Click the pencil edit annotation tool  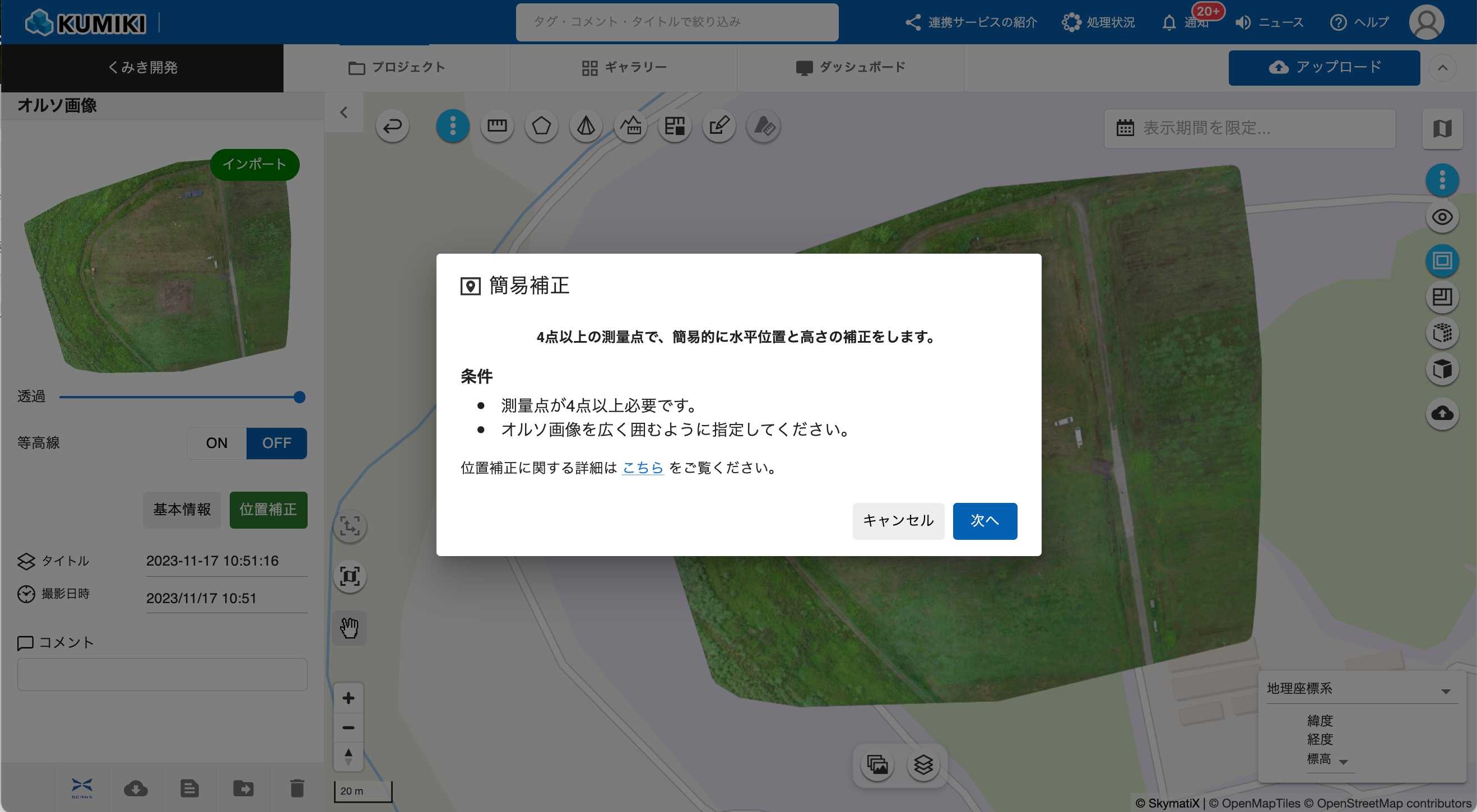(x=718, y=125)
